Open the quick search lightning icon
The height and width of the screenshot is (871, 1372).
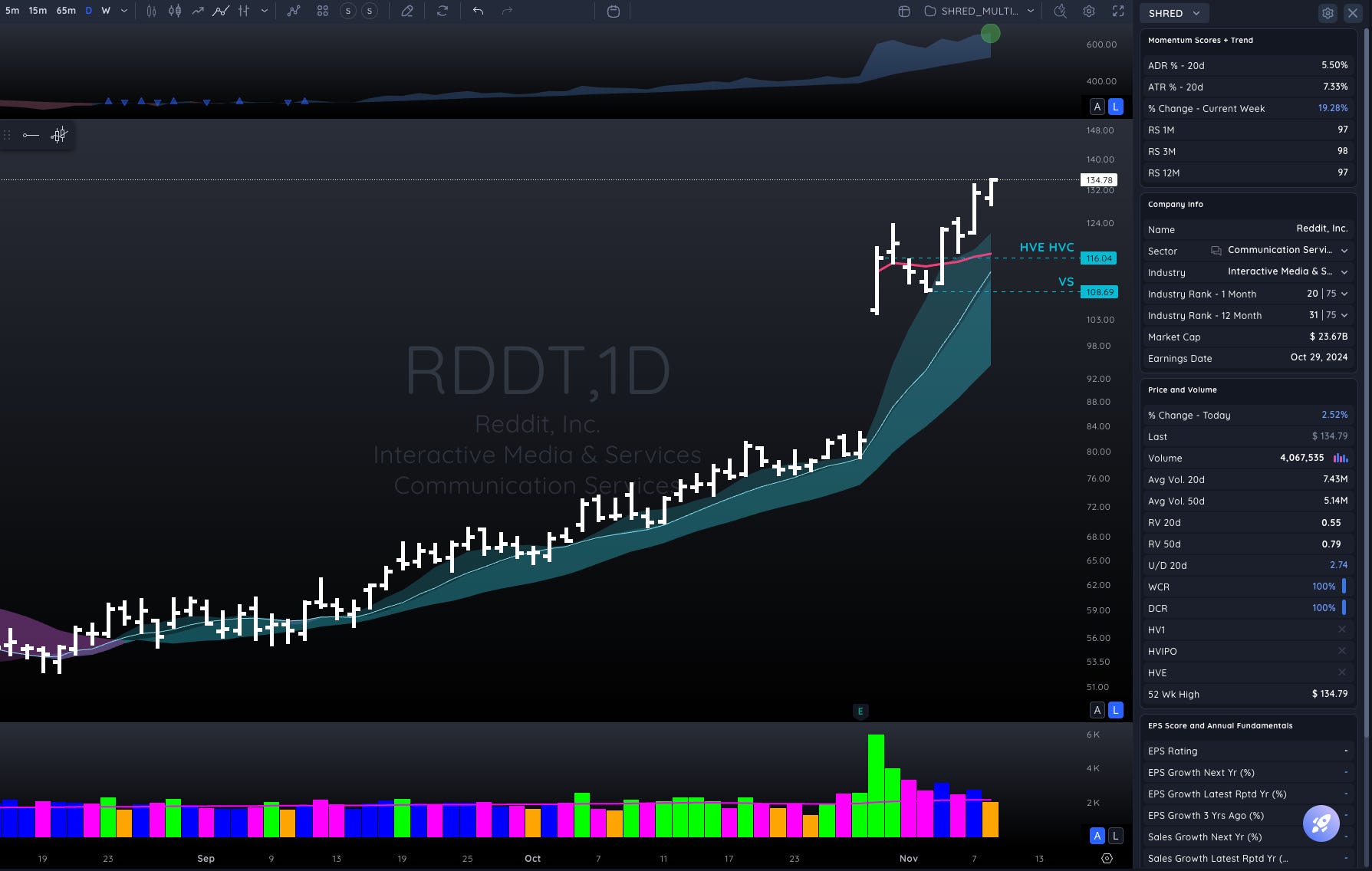1060,11
